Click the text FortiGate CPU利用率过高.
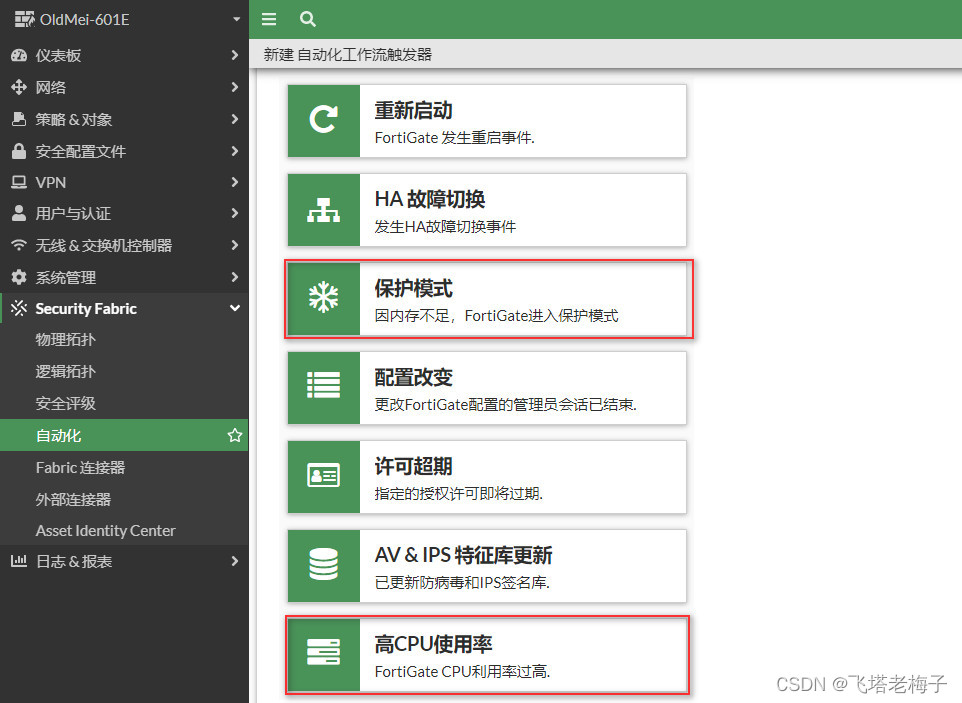The width and height of the screenshot is (962, 703). (x=463, y=672)
